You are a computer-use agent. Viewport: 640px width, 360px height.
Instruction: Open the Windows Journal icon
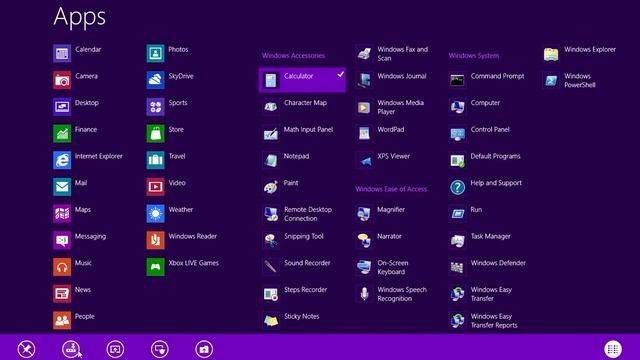point(364,80)
